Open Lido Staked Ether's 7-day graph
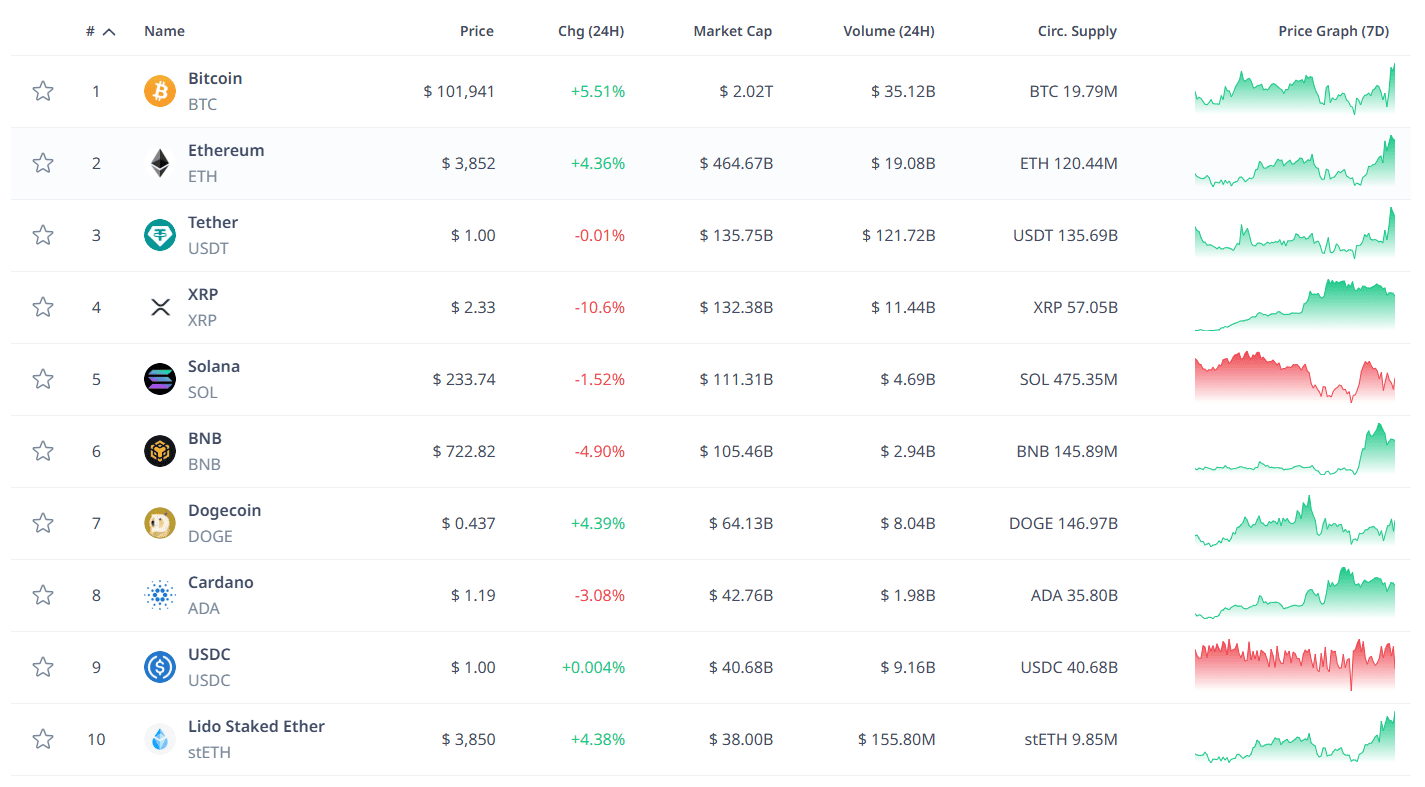Image resolution: width=1425 pixels, height=787 pixels. click(x=1295, y=737)
